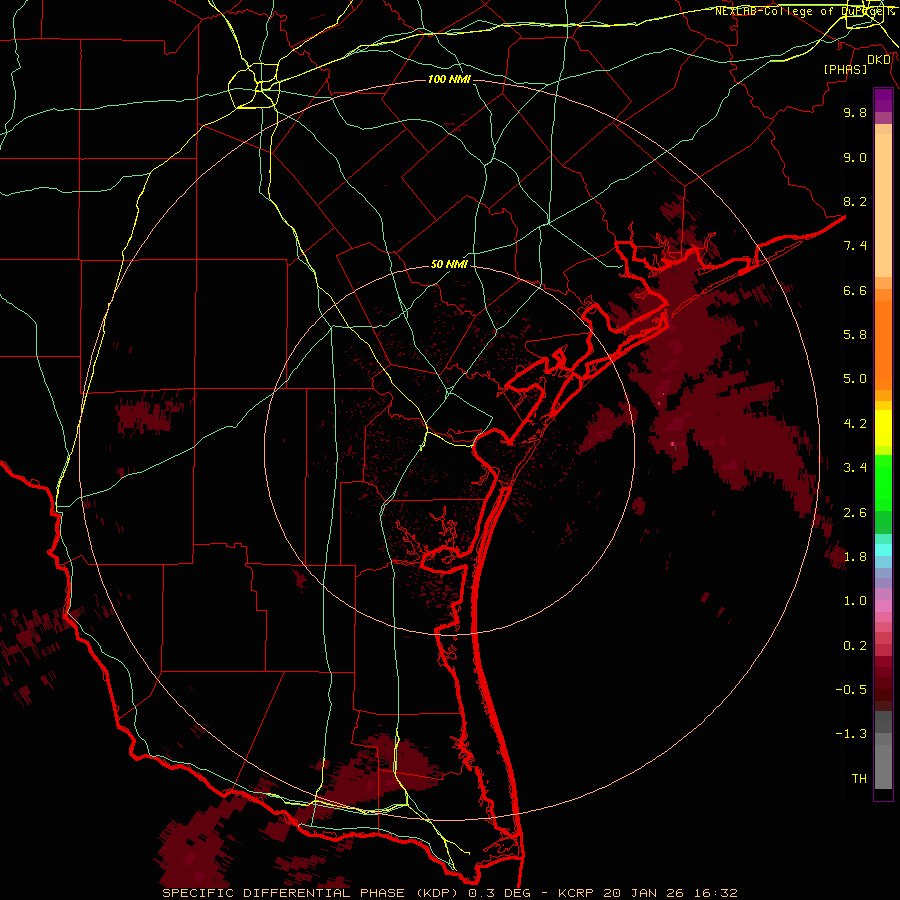Click the 2.6 legend value
This screenshot has height=900, width=900.
pyautogui.click(x=855, y=513)
